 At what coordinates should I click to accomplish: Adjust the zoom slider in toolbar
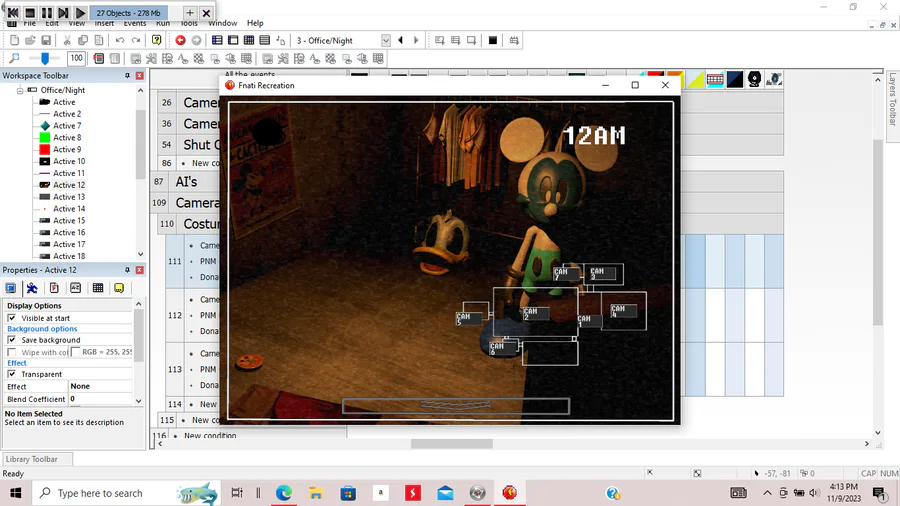coord(45,58)
